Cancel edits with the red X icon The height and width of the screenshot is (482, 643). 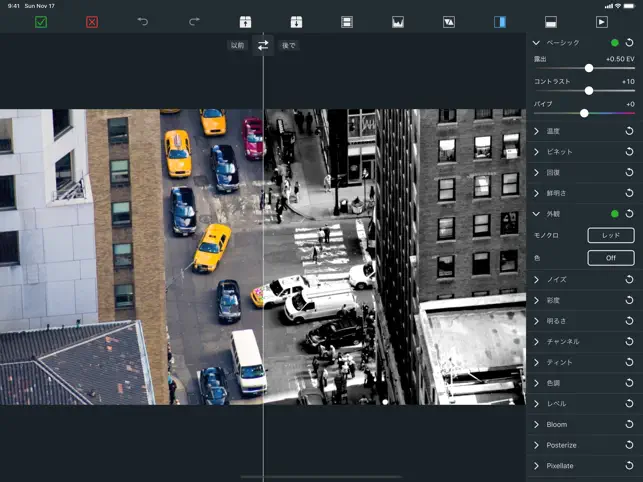[x=92, y=21]
